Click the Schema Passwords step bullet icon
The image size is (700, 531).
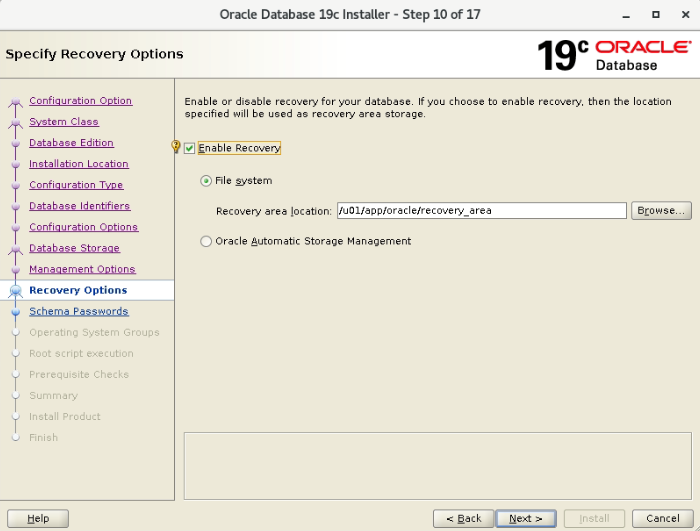click(x=16, y=312)
